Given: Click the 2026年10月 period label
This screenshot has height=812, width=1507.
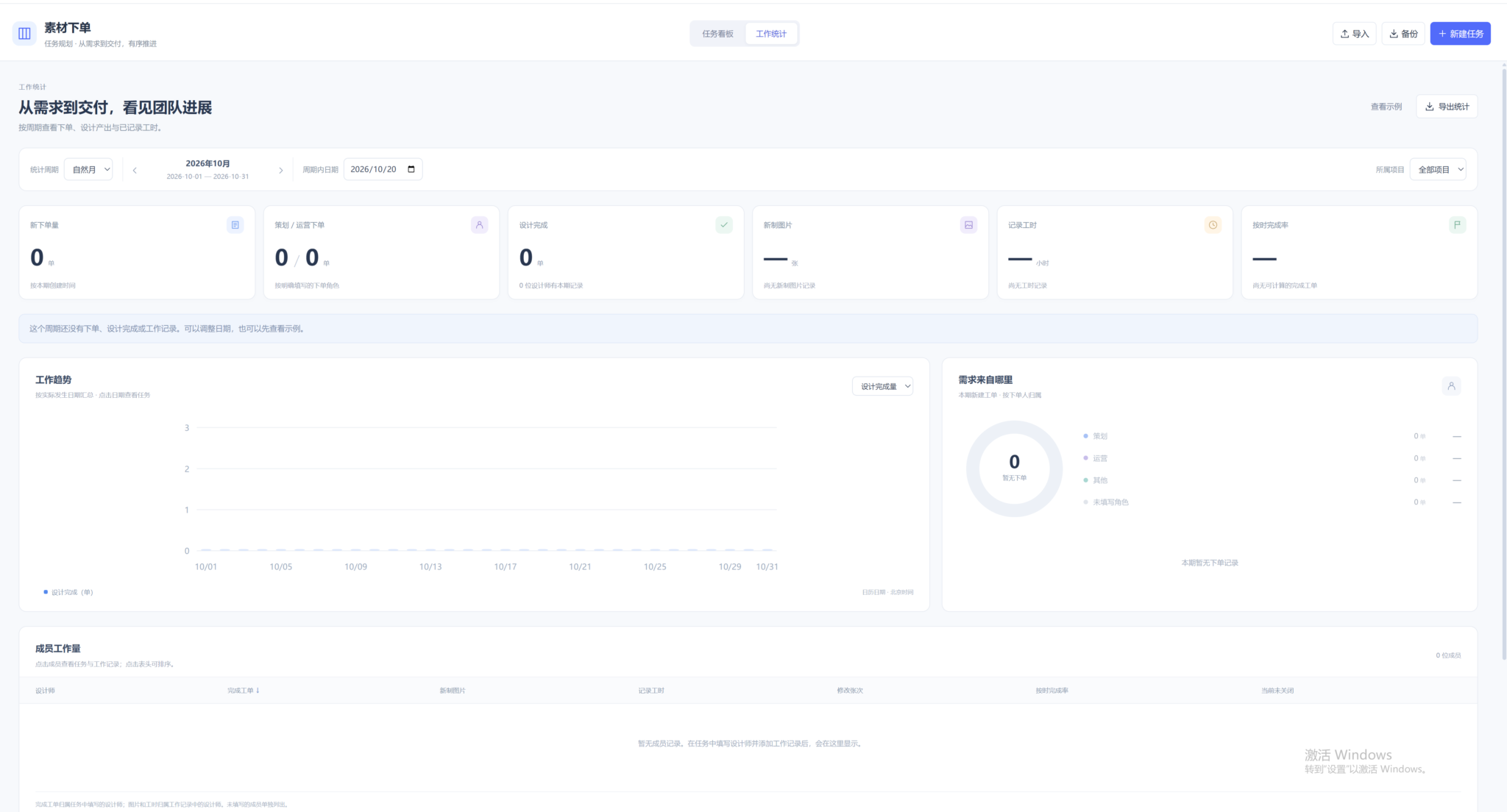Looking at the screenshot, I should (x=208, y=163).
